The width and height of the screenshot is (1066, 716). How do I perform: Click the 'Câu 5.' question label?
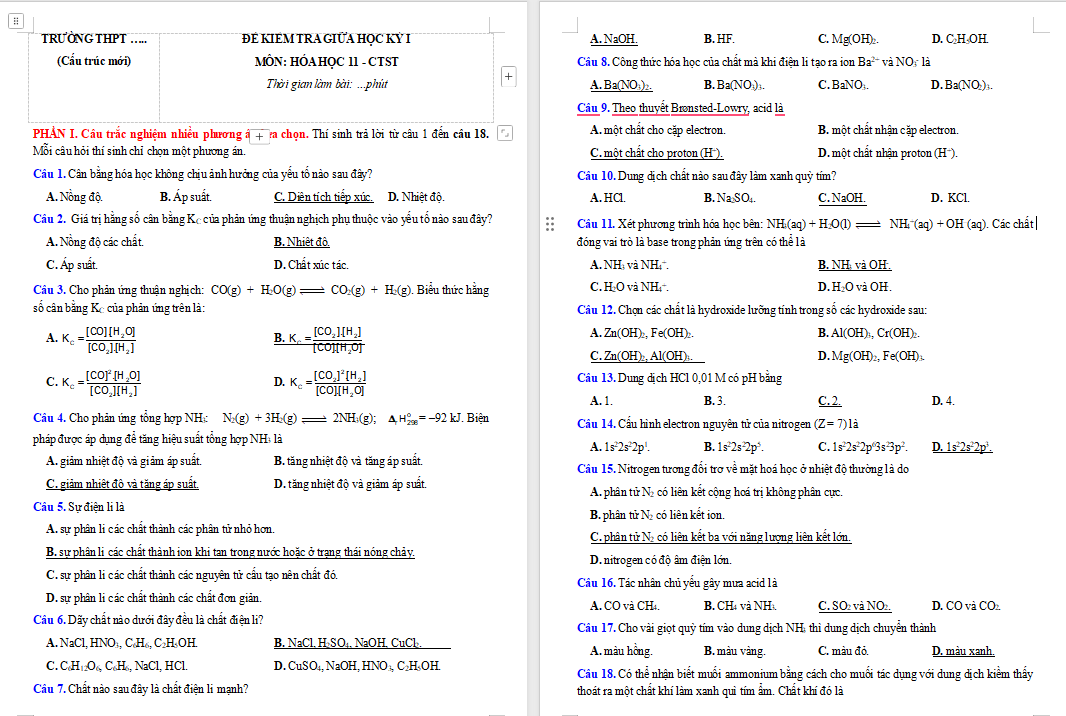tap(49, 507)
